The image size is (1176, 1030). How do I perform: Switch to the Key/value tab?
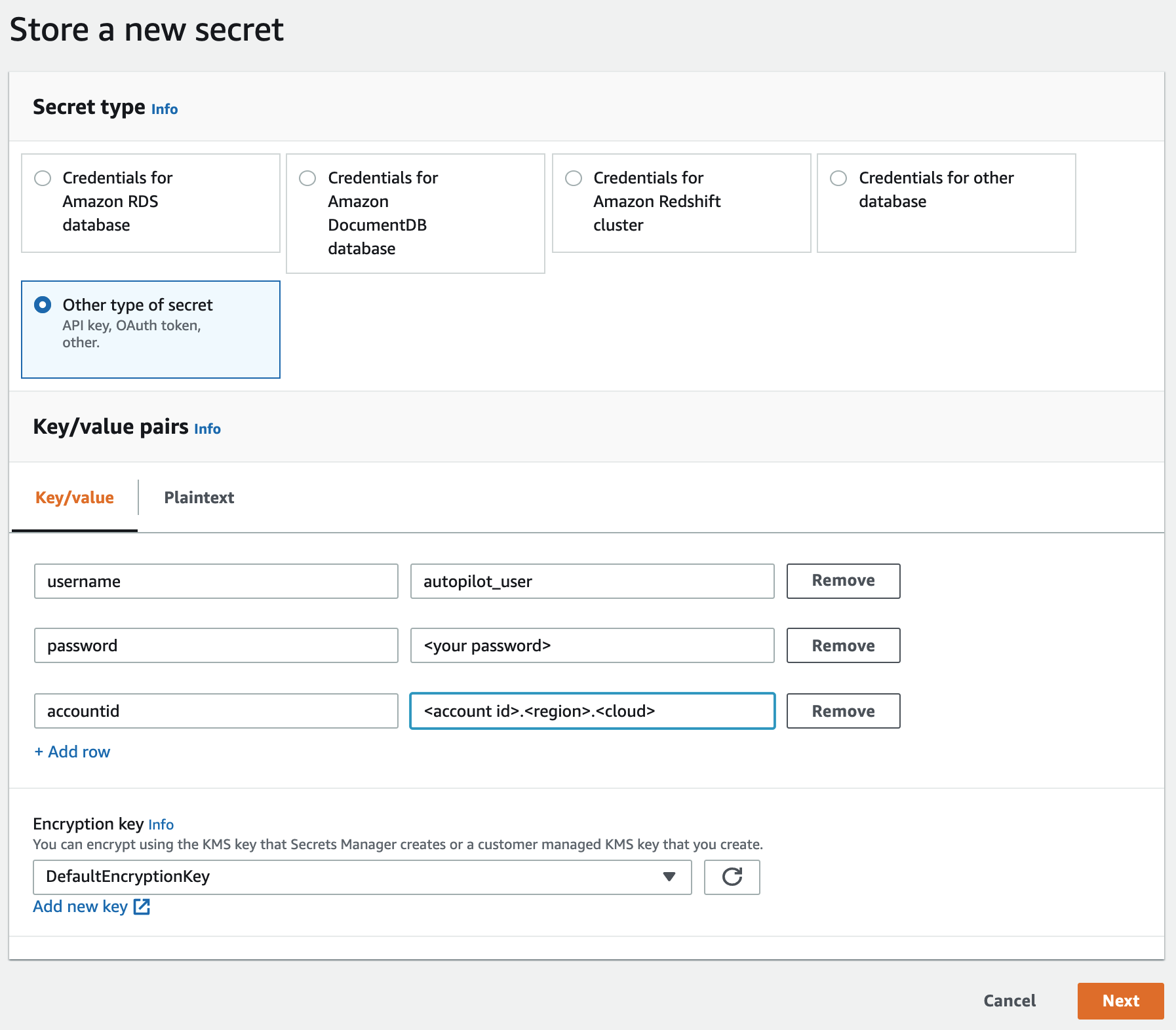click(x=75, y=498)
